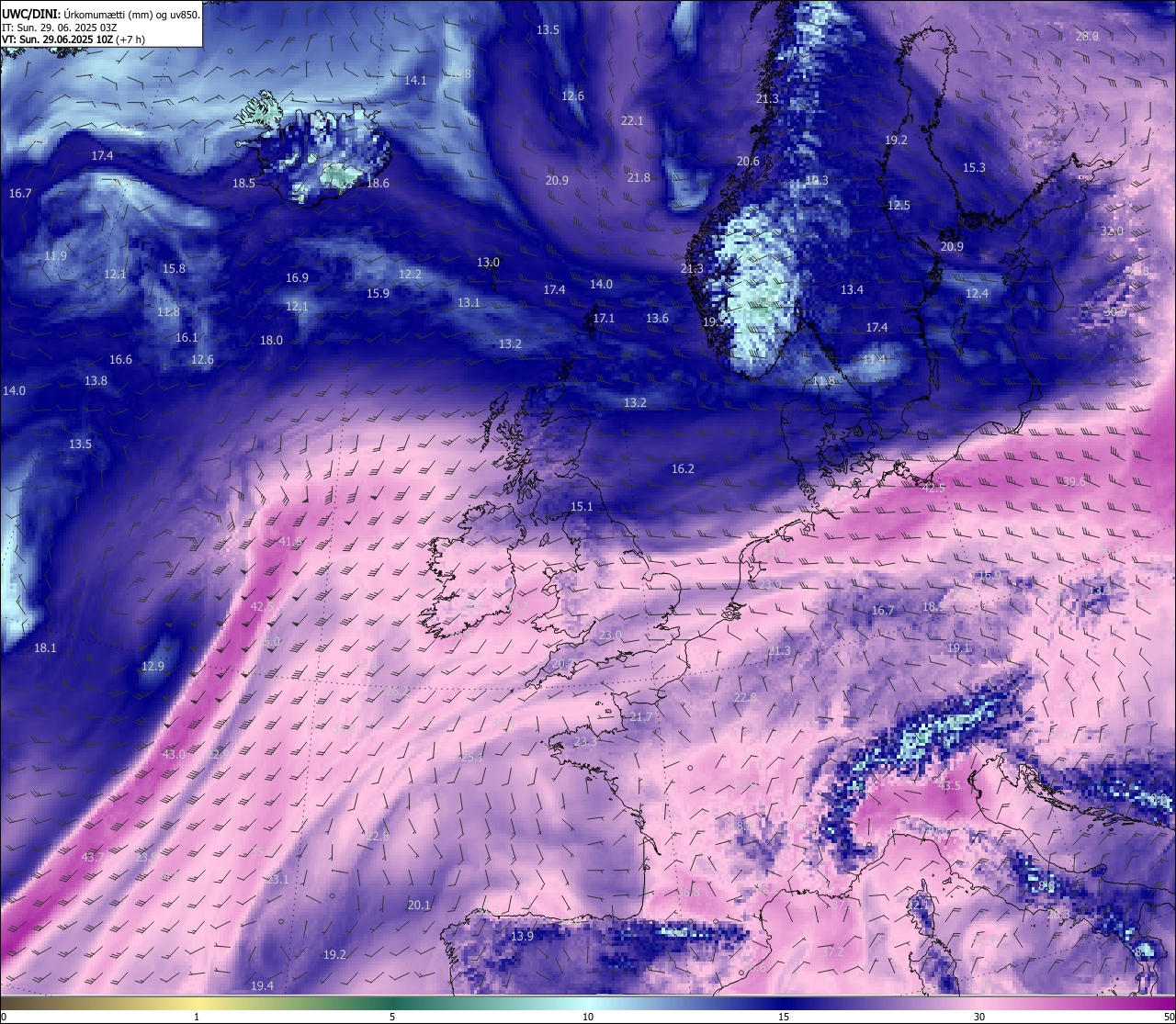This screenshot has height=1024, width=1176.
Task: Click the 19.1 value over central Europe
Action: 958,647
